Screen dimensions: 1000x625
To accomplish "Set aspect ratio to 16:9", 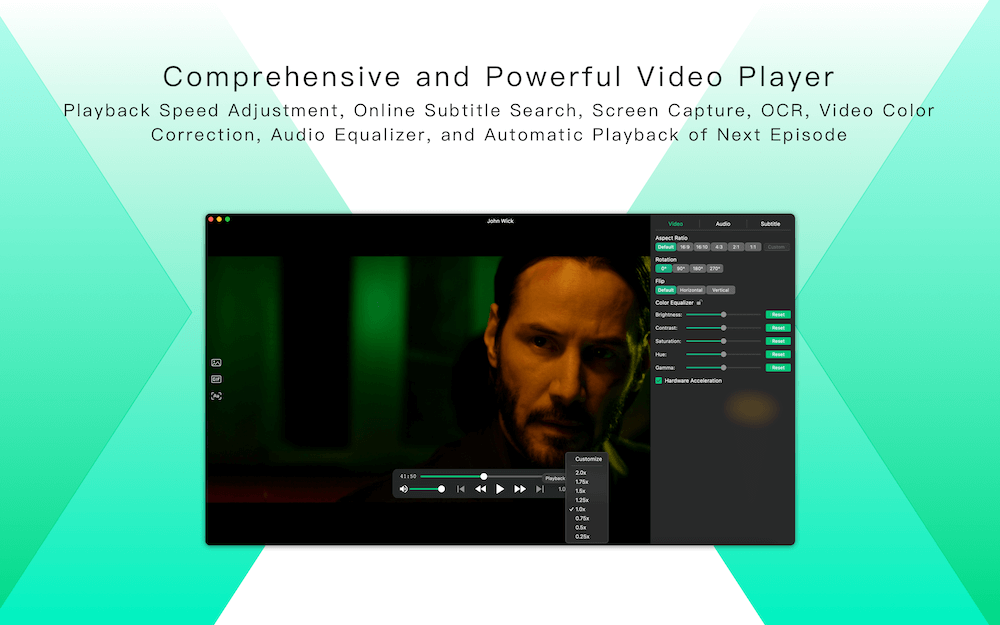I will pos(686,247).
